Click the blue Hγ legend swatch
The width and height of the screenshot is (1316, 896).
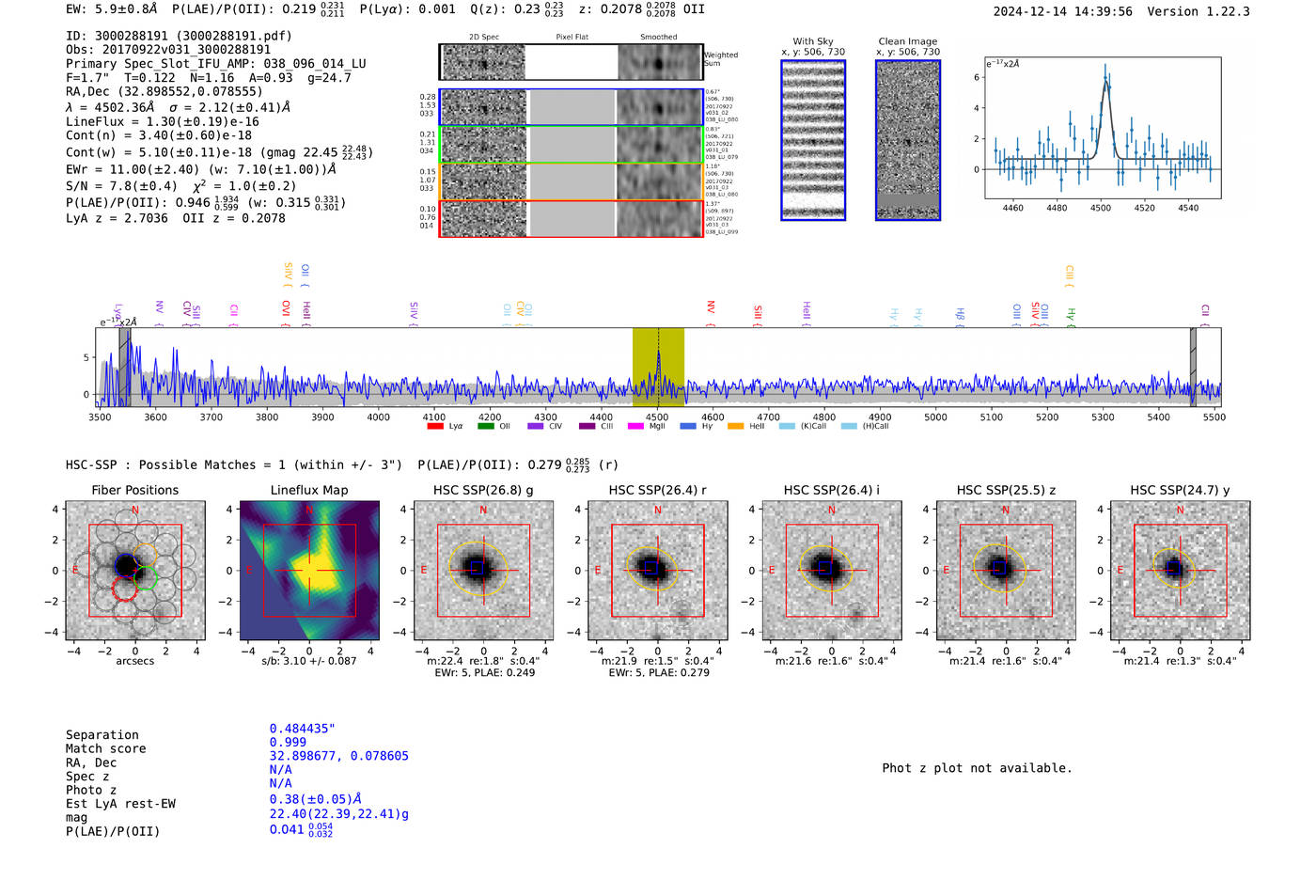[x=688, y=426]
